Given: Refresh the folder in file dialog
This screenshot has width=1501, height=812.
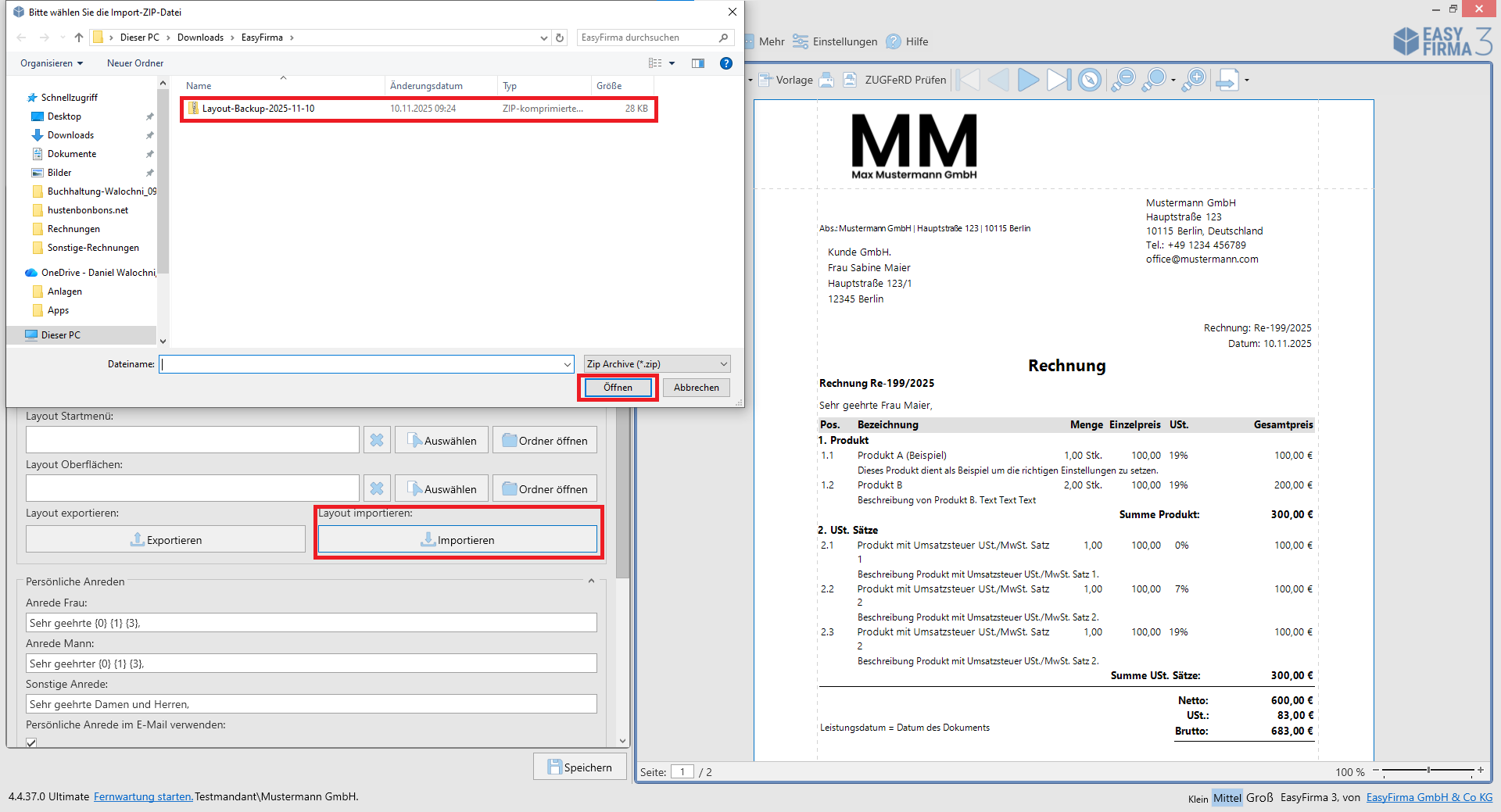Looking at the screenshot, I should pyautogui.click(x=560, y=38).
